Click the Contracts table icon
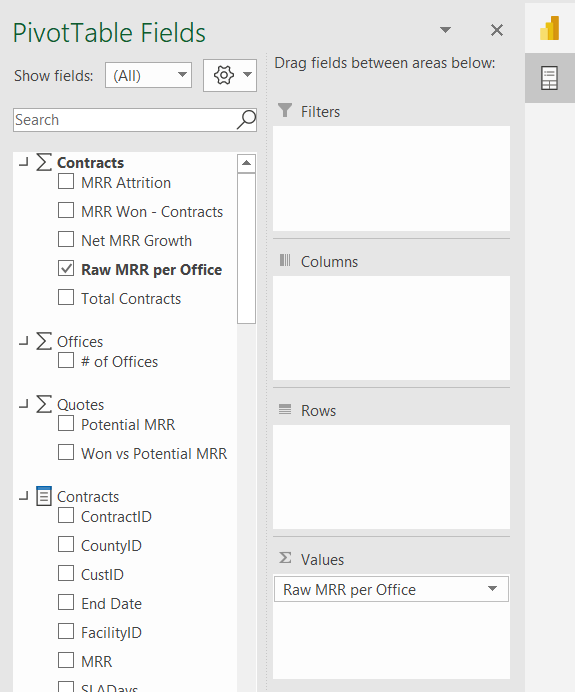 (x=44, y=496)
